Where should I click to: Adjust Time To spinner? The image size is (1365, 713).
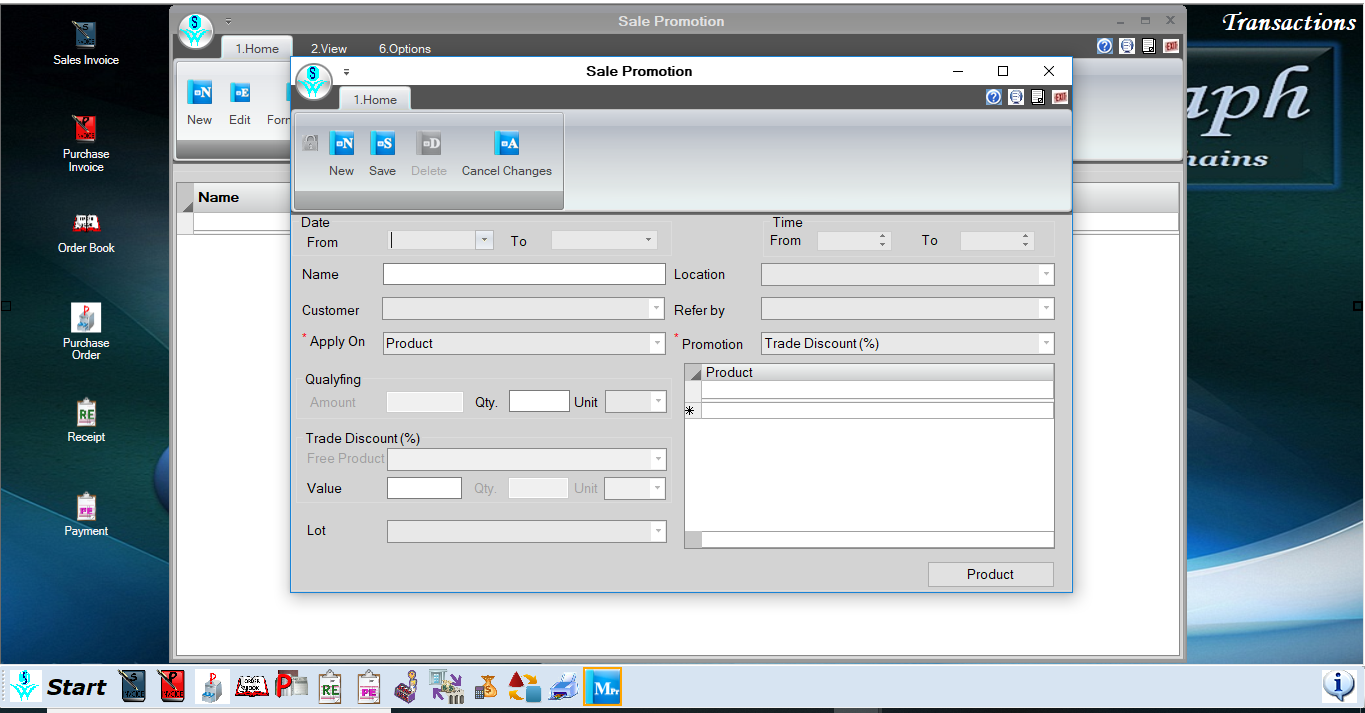click(1026, 240)
